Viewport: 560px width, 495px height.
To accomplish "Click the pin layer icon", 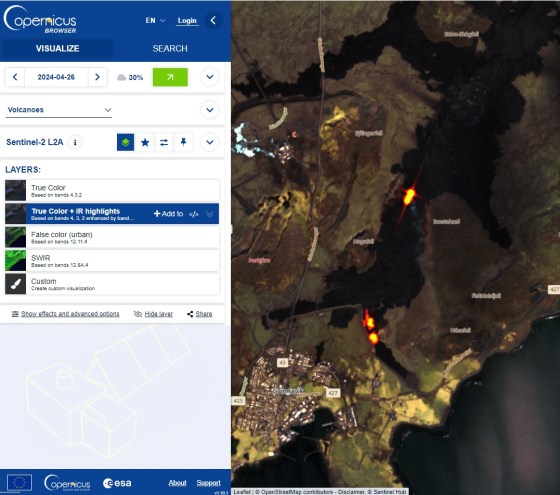I will pos(183,142).
